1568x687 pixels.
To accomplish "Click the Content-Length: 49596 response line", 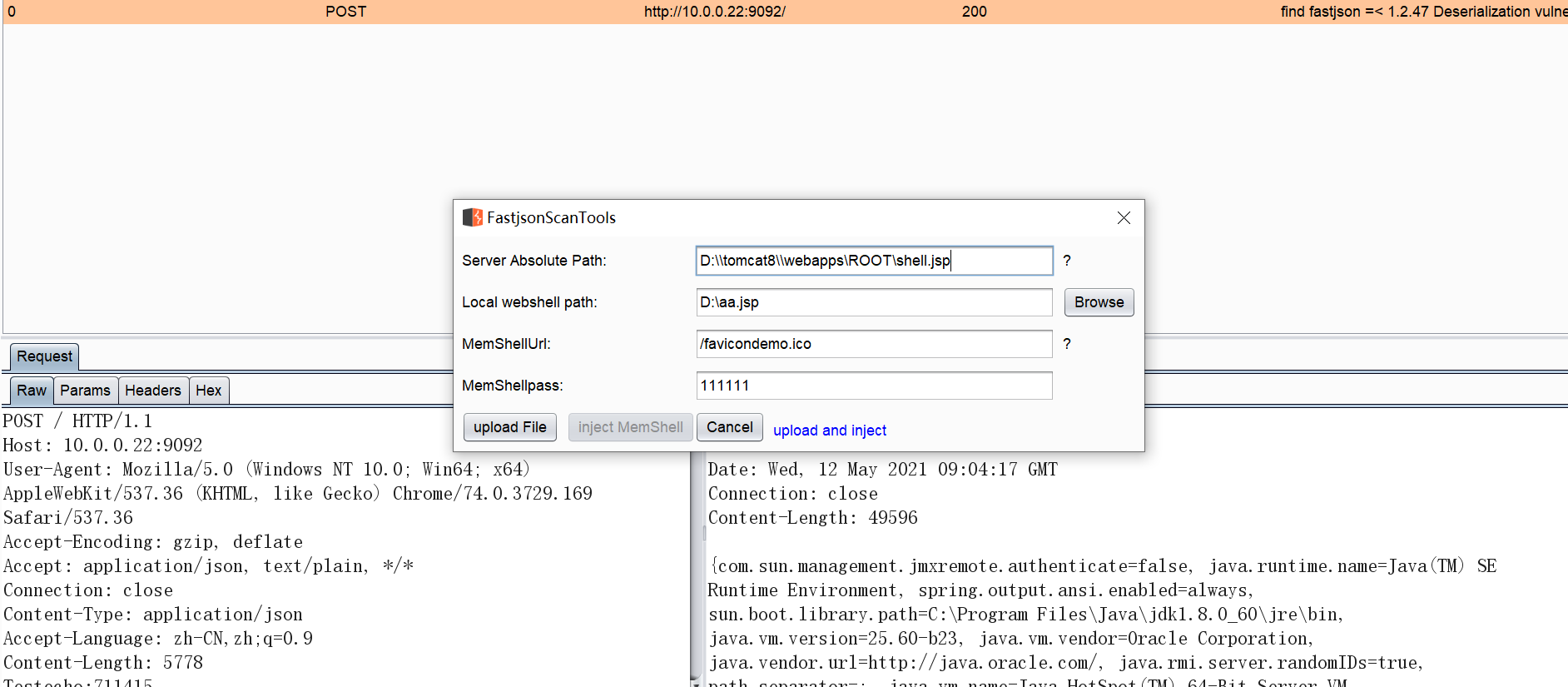I will (813, 518).
